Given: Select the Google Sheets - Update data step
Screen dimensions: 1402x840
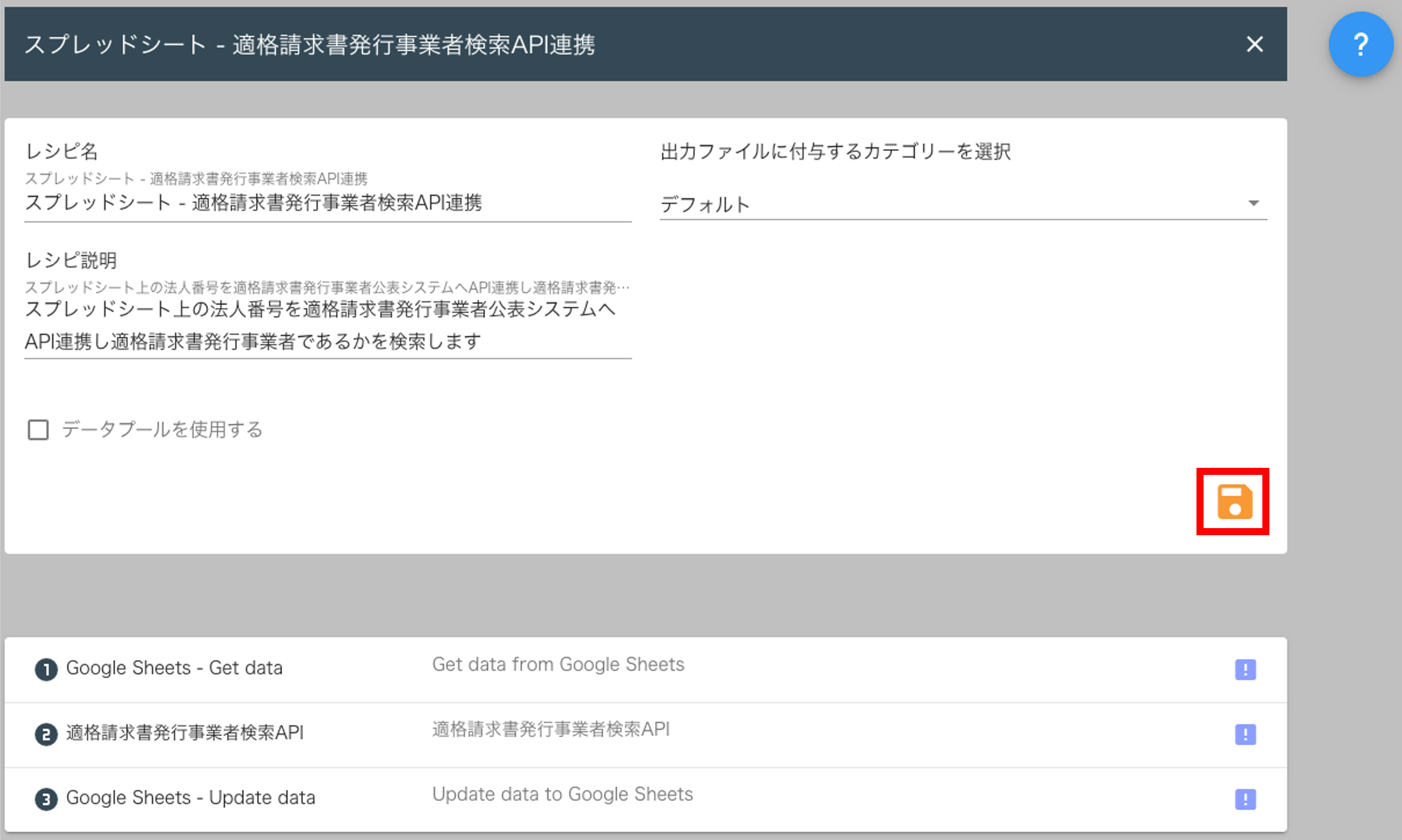Looking at the screenshot, I should click(191, 797).
